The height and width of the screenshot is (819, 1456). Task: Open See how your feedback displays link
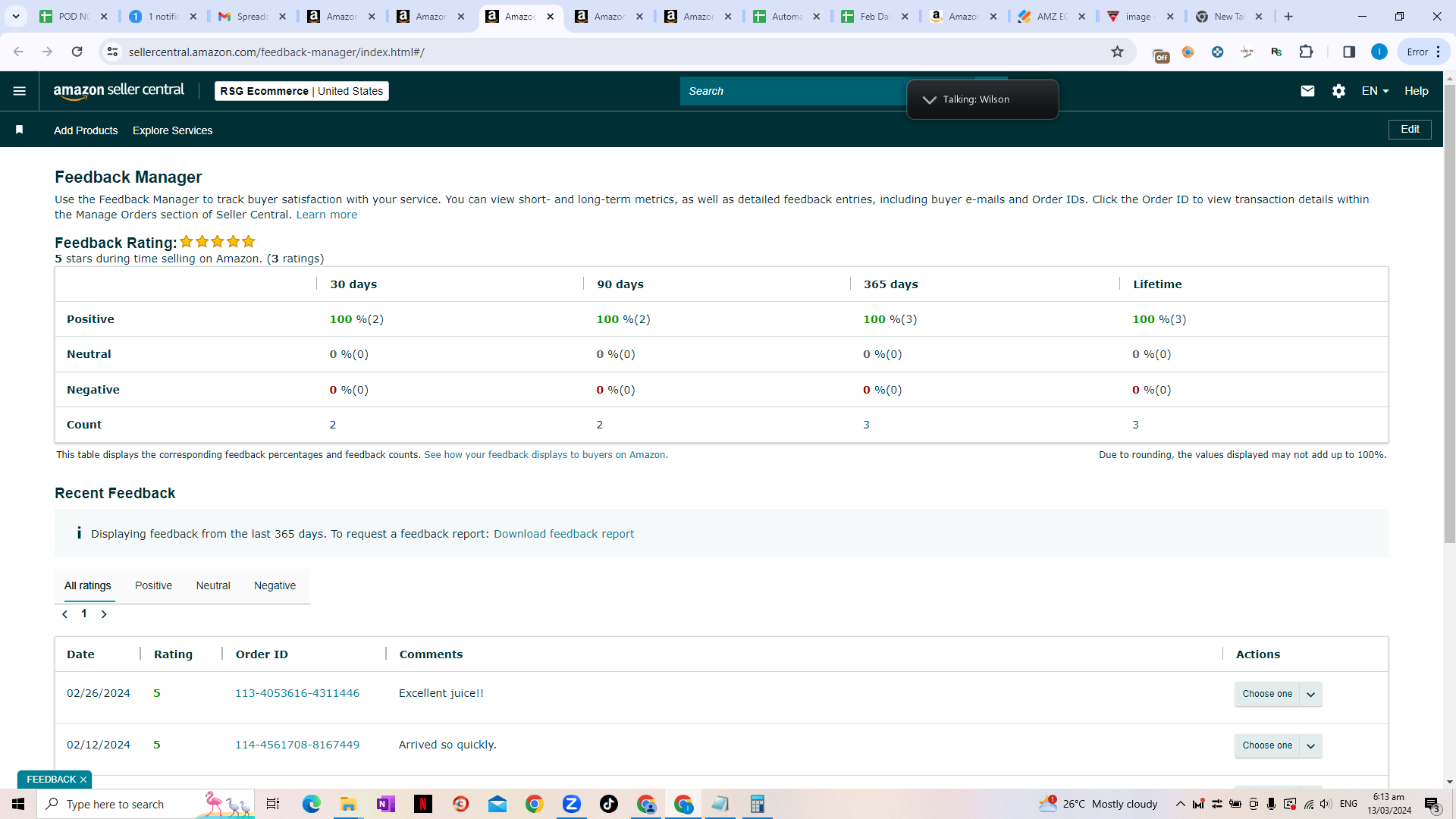point(546,455)
